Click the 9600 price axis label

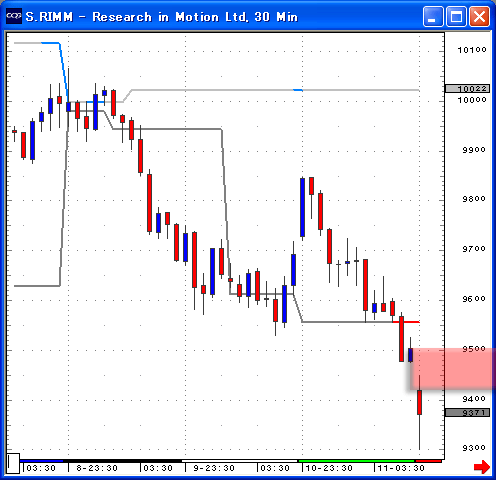(474, 299)
